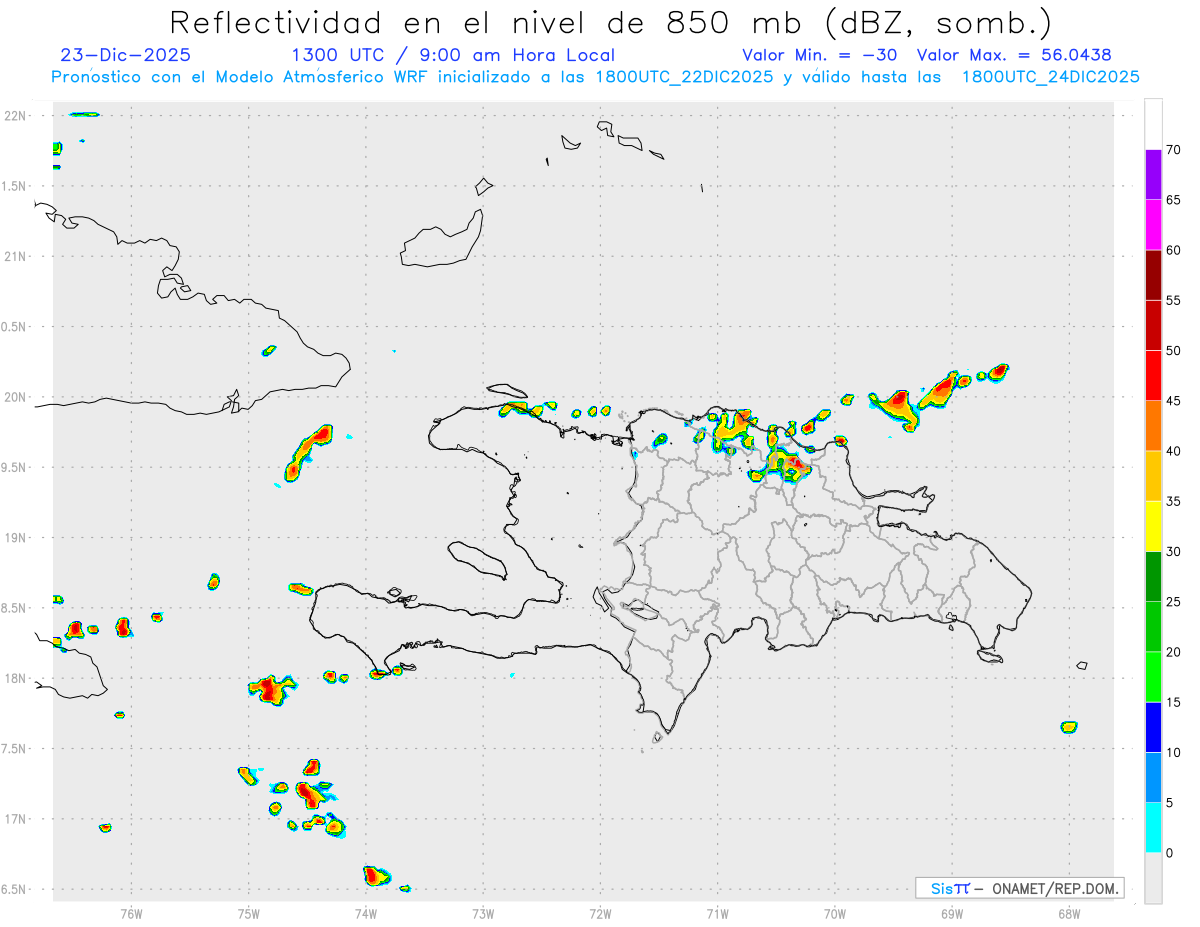Click the 'Valor Max. = 56.0438' readout

pos(1014,55)
